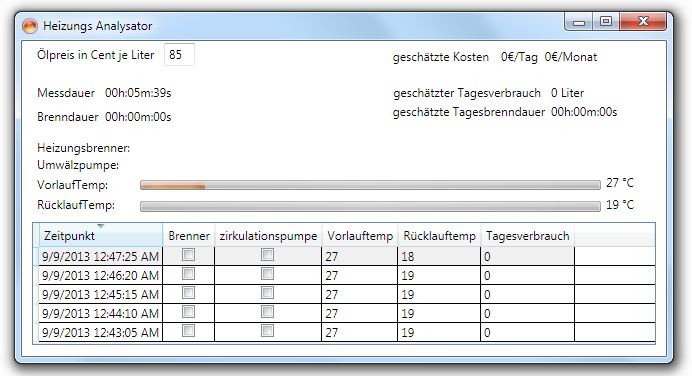
Task: Toggle Brenner checkbox in the 12:47:25 AM row
Action: 188,255
